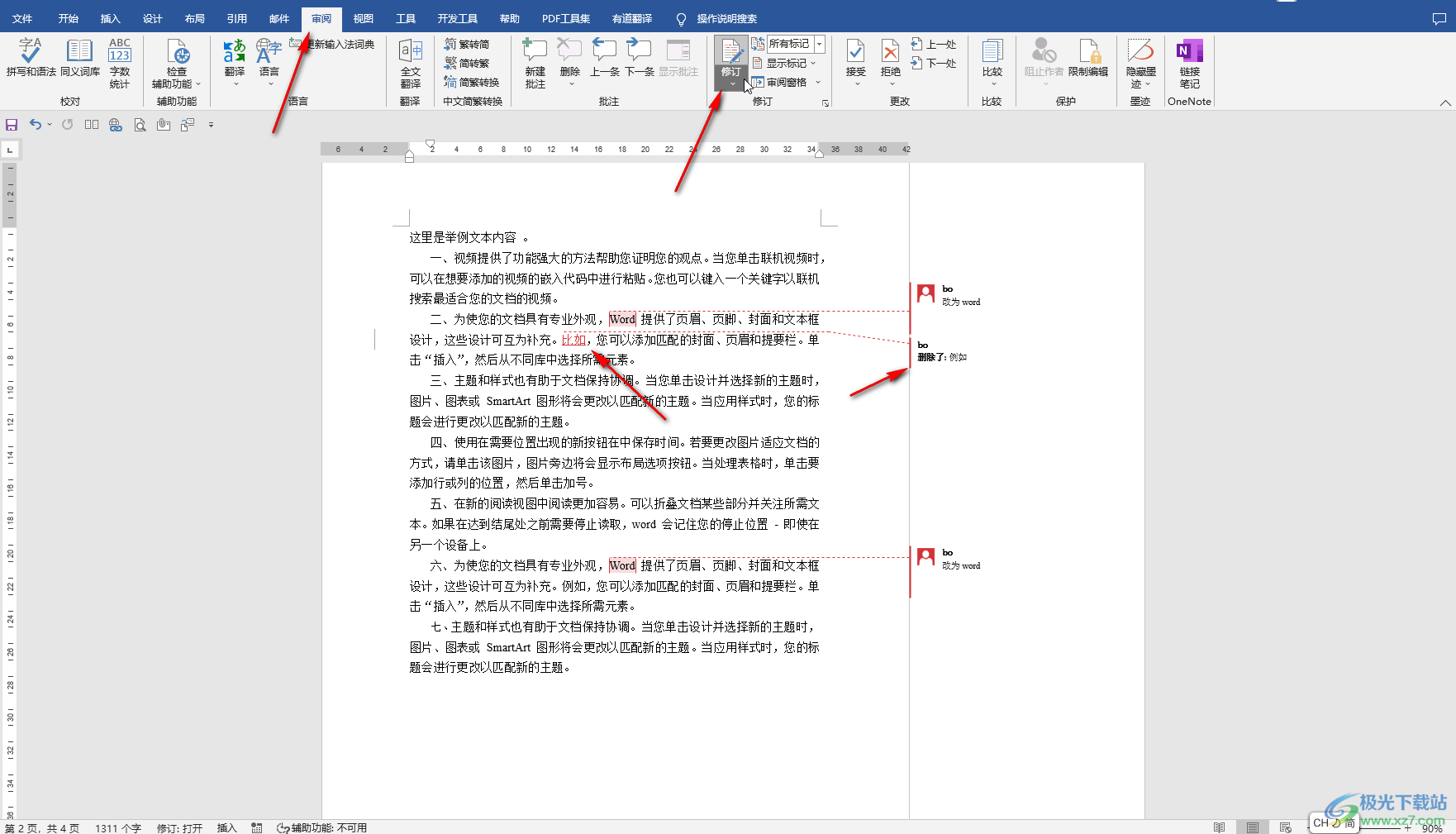The width and height of the screenshot is (1456, 834).
Task: Save the document from quick access
Action: (x=12, y=125)
